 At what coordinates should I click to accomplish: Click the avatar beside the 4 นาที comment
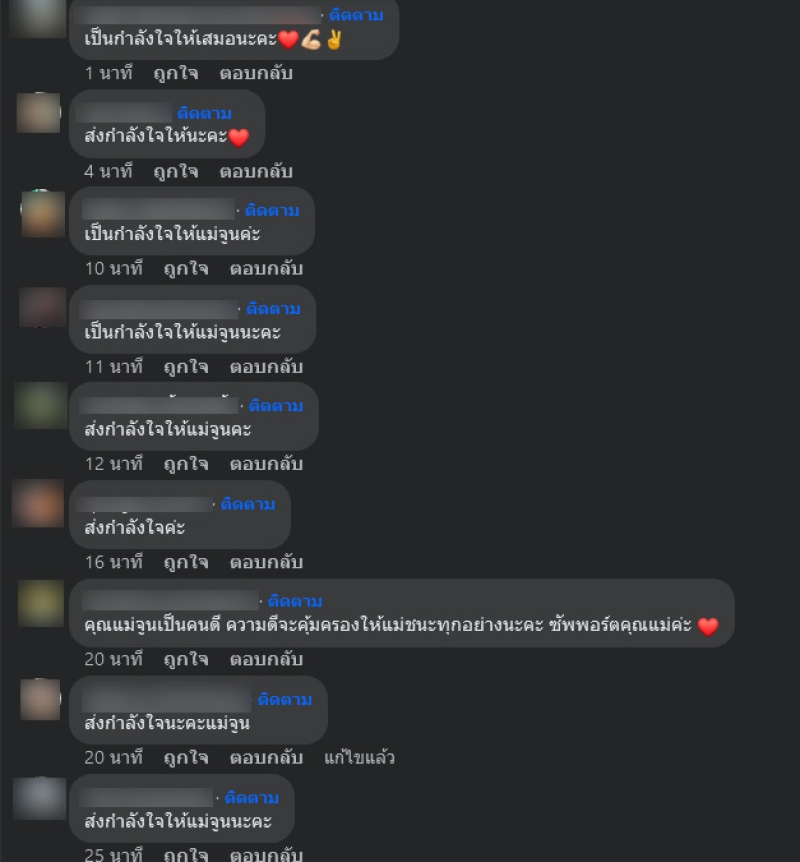38,113
